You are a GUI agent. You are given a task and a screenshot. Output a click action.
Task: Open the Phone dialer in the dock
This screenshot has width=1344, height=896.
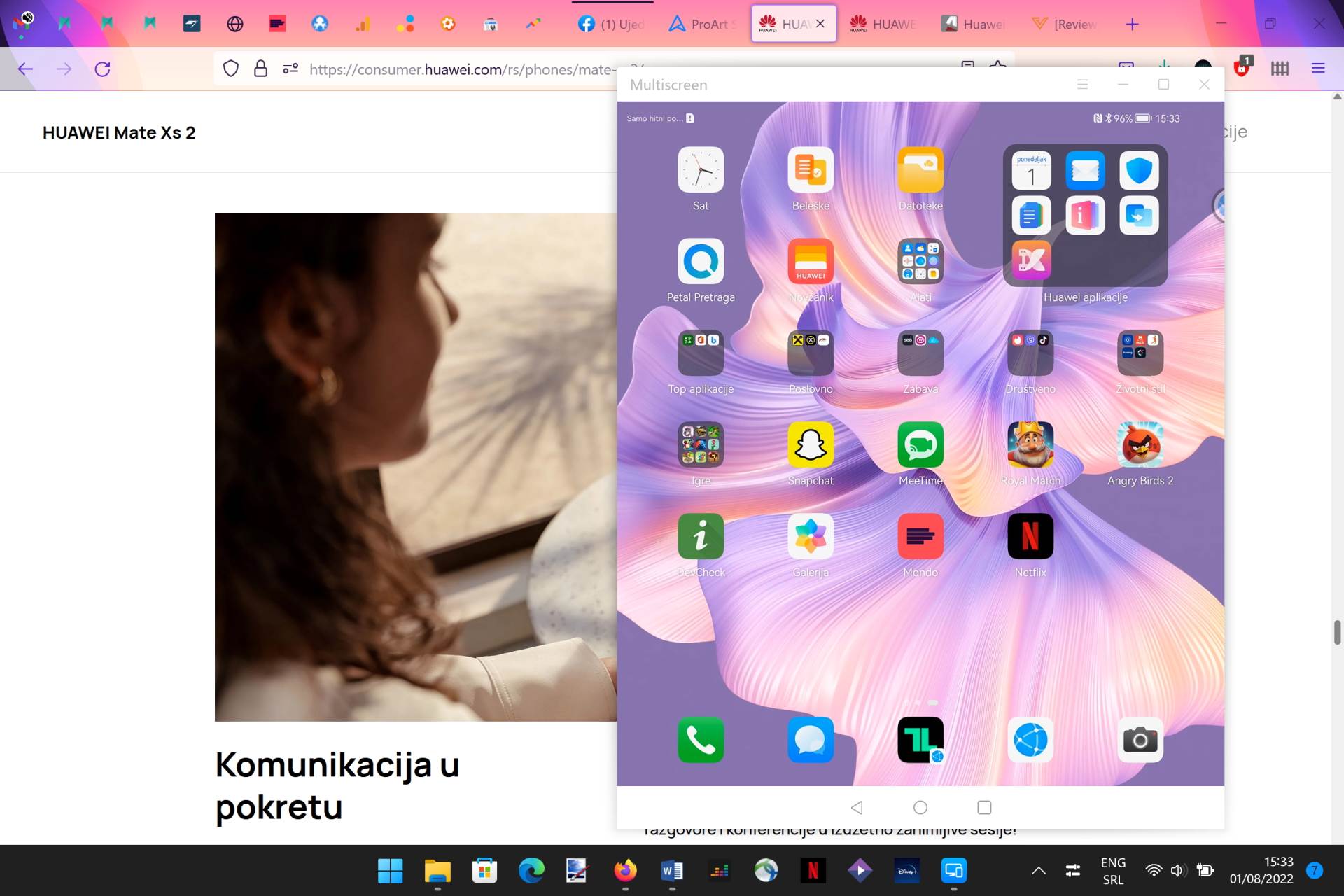tap(701, 740)
